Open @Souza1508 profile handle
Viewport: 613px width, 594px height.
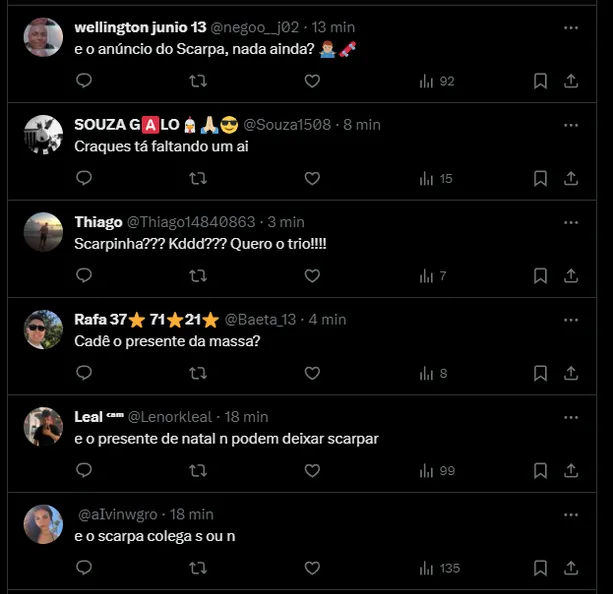click(287, 125)
